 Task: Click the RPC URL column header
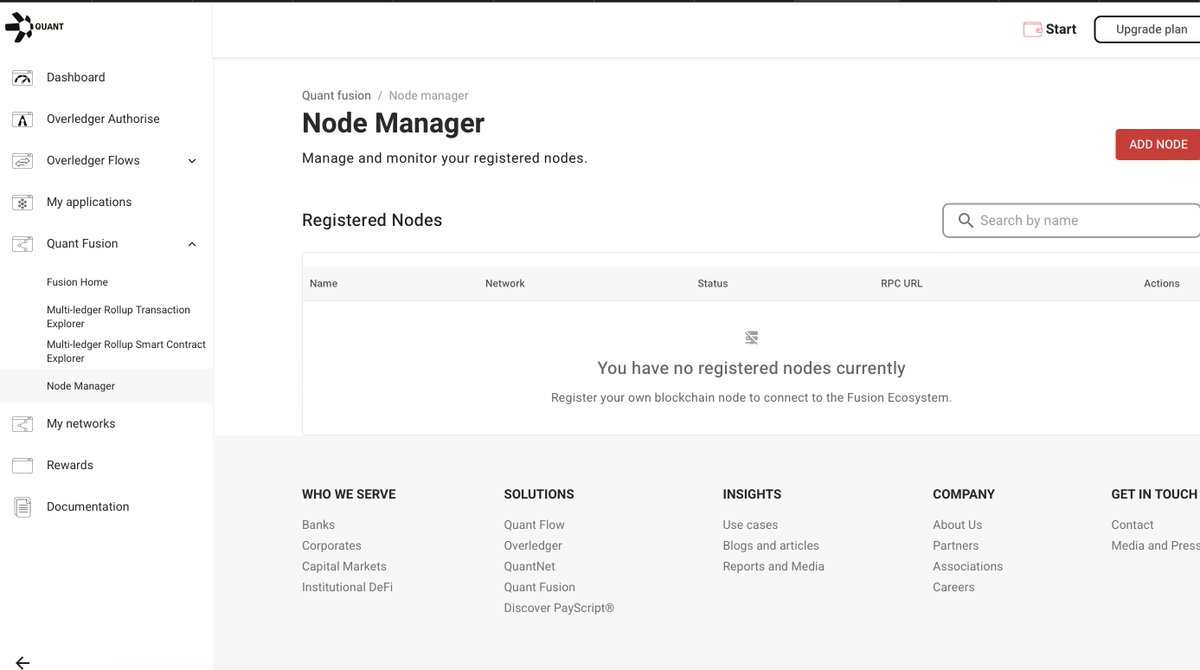coord(902,284)
